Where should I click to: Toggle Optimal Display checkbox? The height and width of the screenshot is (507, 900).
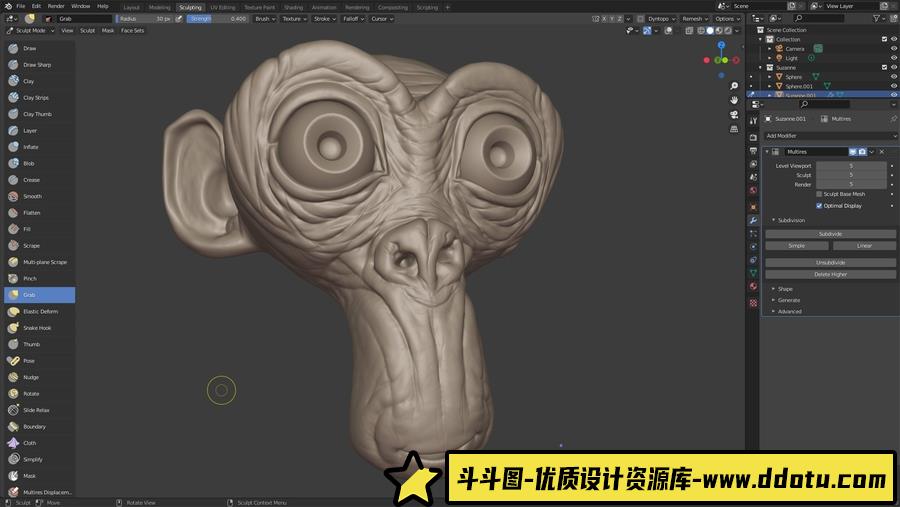click(x=819, y=206)
